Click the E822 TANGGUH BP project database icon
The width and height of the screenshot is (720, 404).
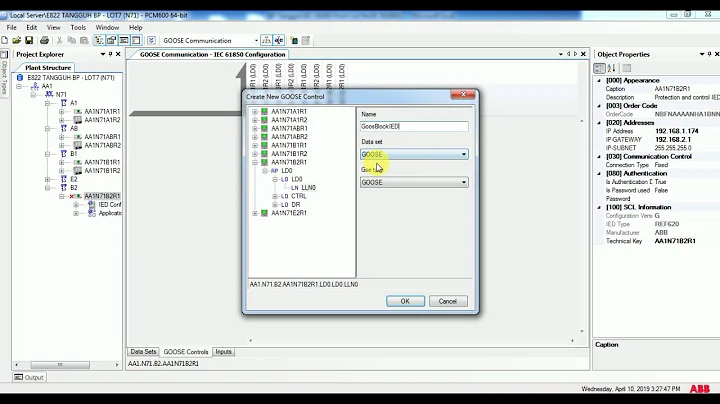tap(20, 78)
